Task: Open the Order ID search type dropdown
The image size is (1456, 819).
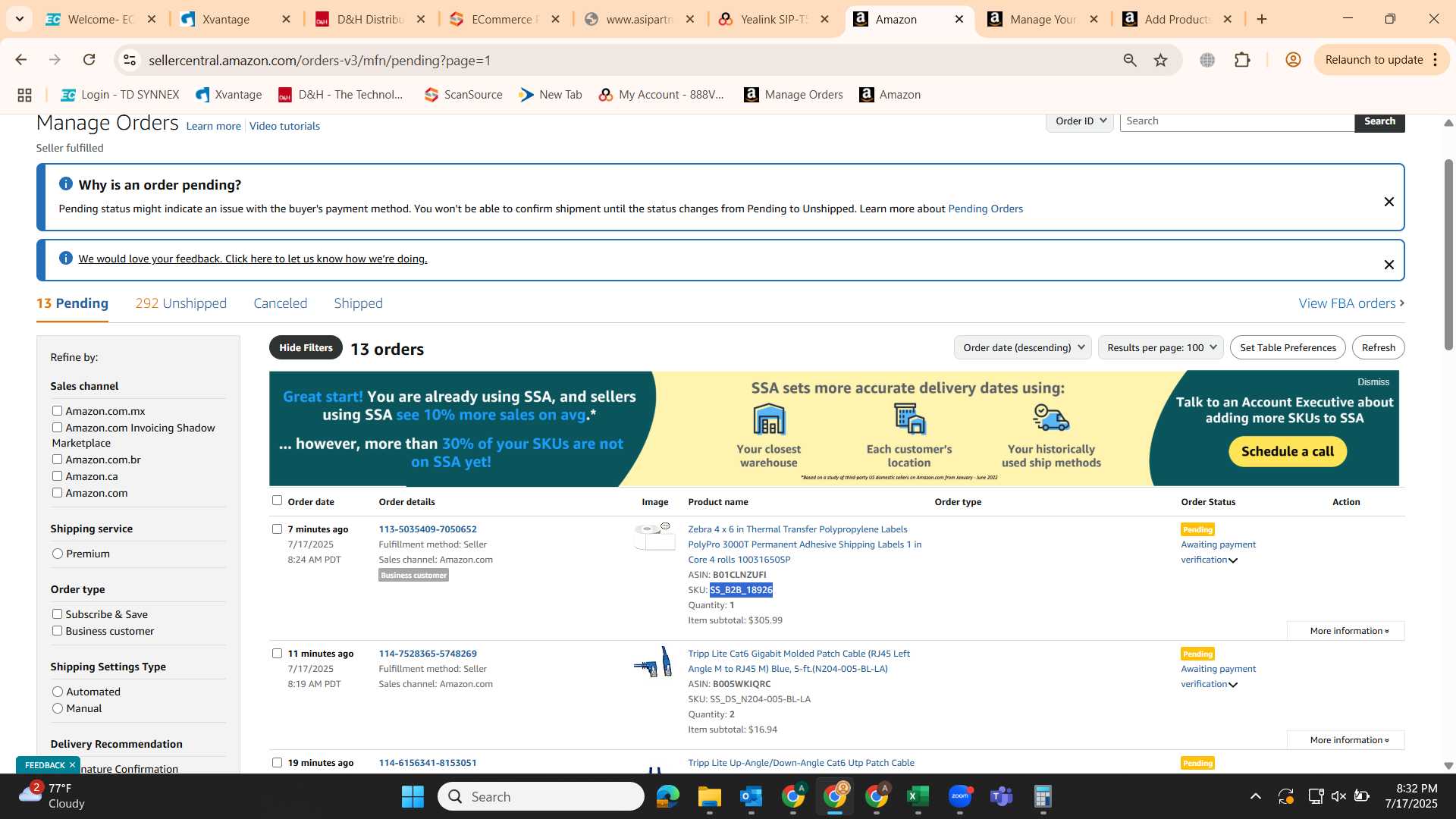Action: 1080,121
